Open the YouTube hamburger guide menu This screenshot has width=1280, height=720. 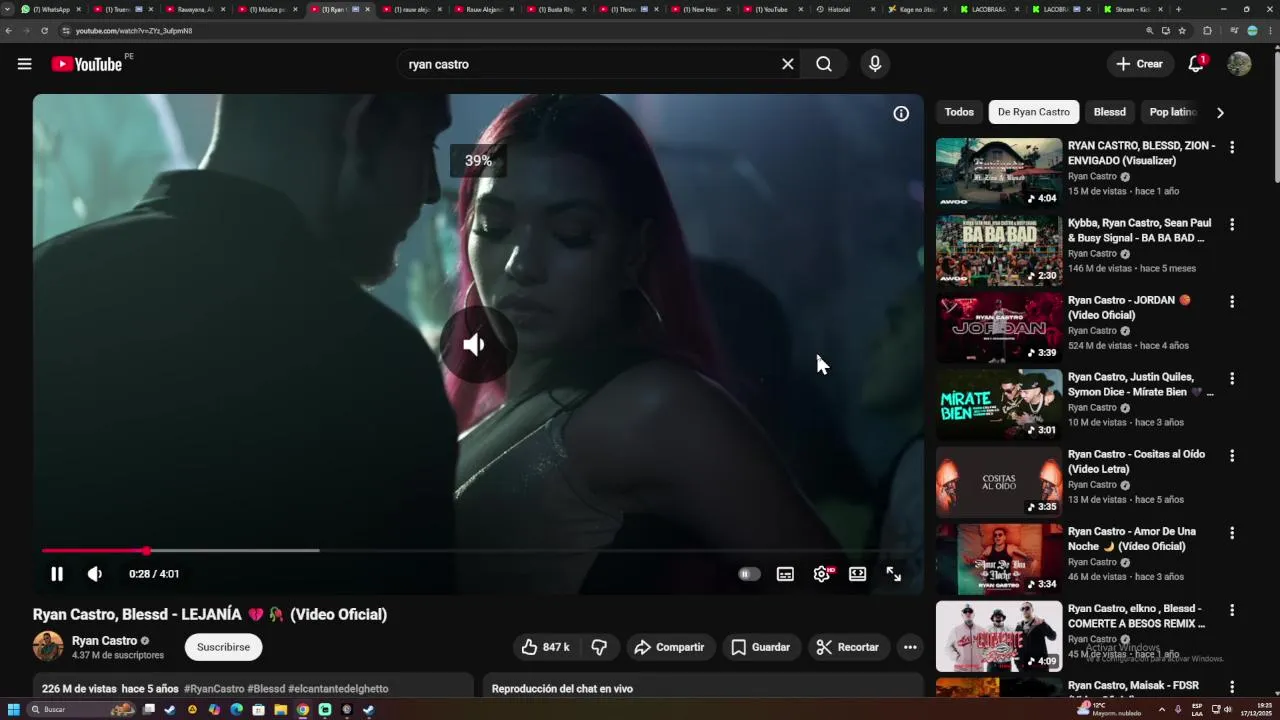pos(24,64)
